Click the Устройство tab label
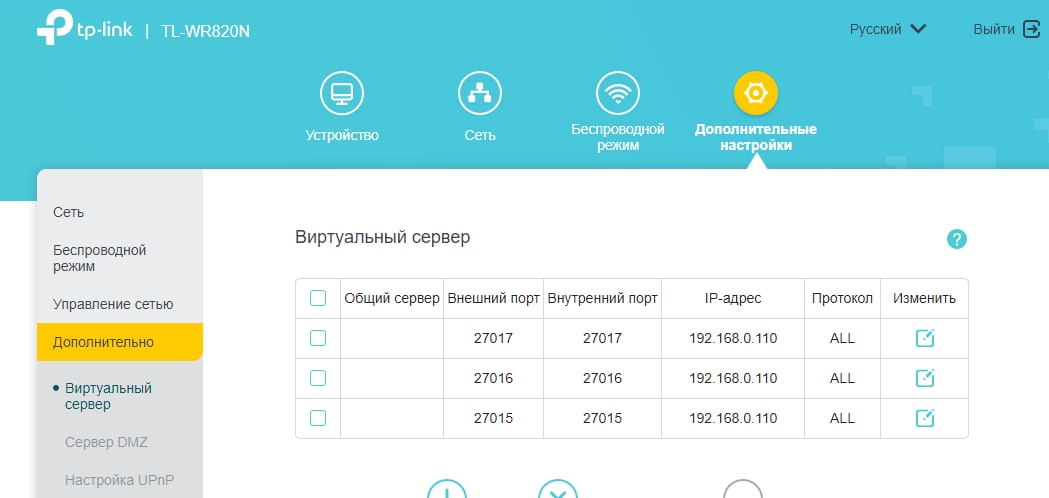The image size is (1049, 498). coord(342,135)
